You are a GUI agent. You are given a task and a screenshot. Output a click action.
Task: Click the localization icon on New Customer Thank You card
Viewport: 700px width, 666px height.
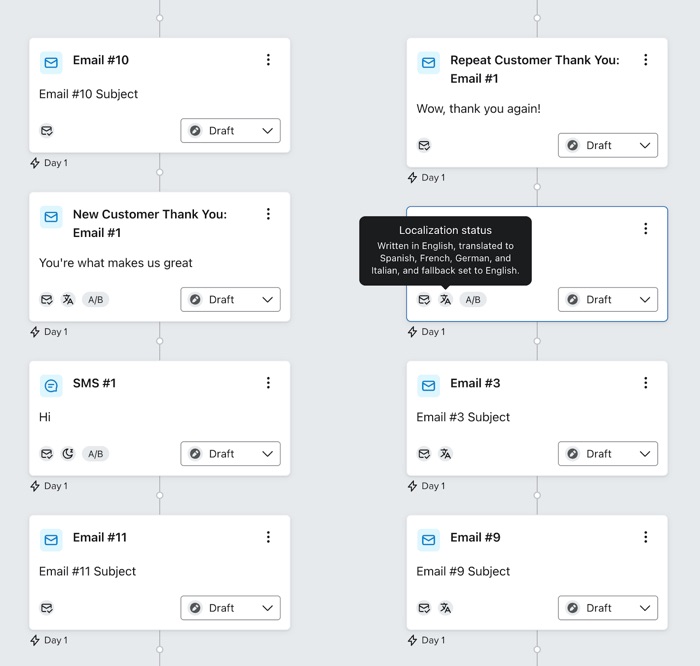68,300
